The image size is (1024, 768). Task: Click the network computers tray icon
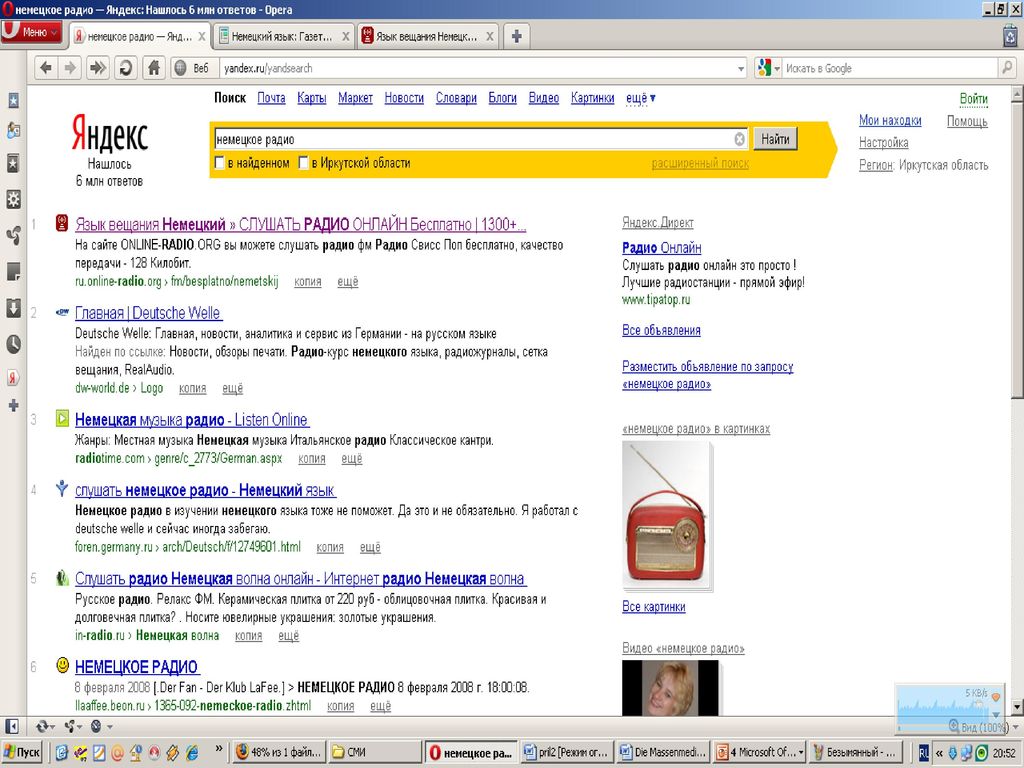click(967, 753)
